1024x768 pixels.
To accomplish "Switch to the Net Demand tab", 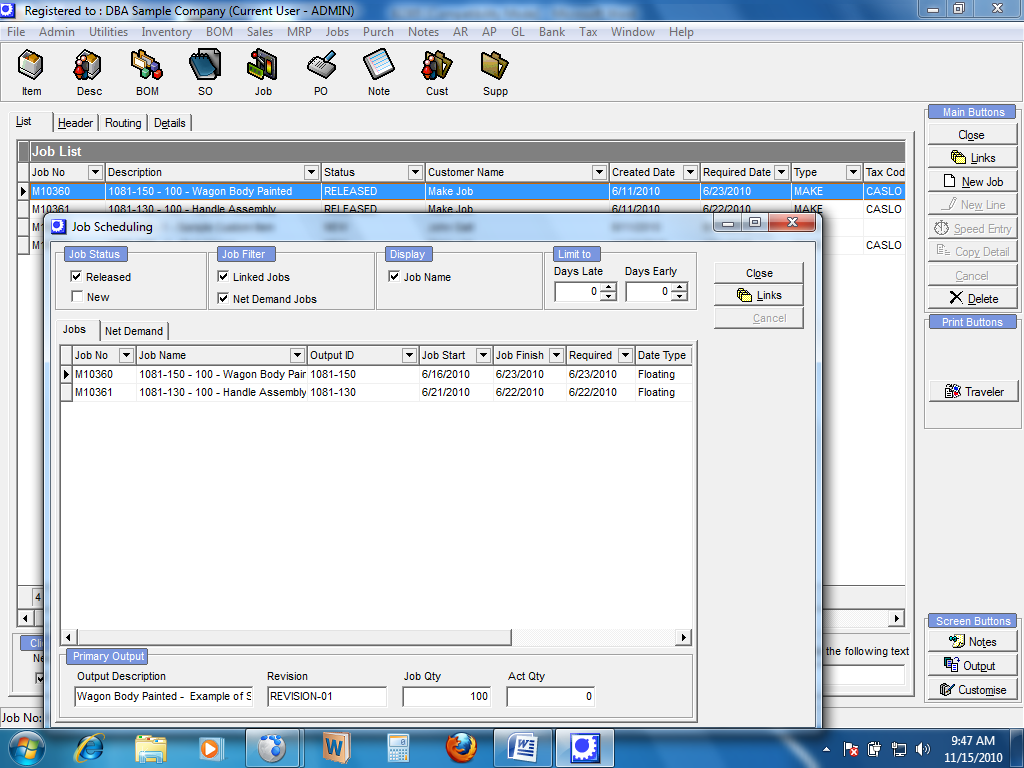I will point(134,331).
